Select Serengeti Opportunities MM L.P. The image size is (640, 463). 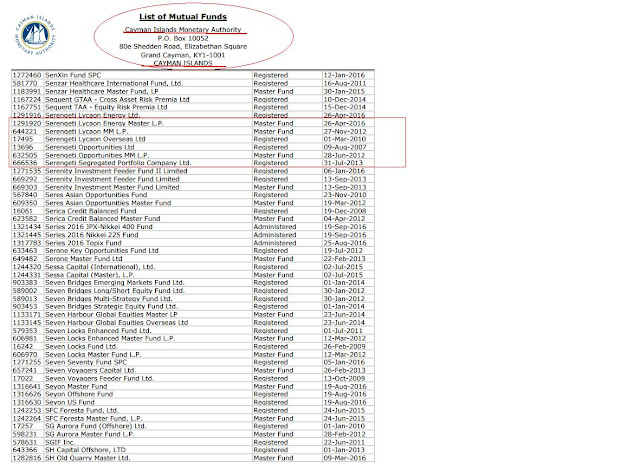(x=97, y=155)
